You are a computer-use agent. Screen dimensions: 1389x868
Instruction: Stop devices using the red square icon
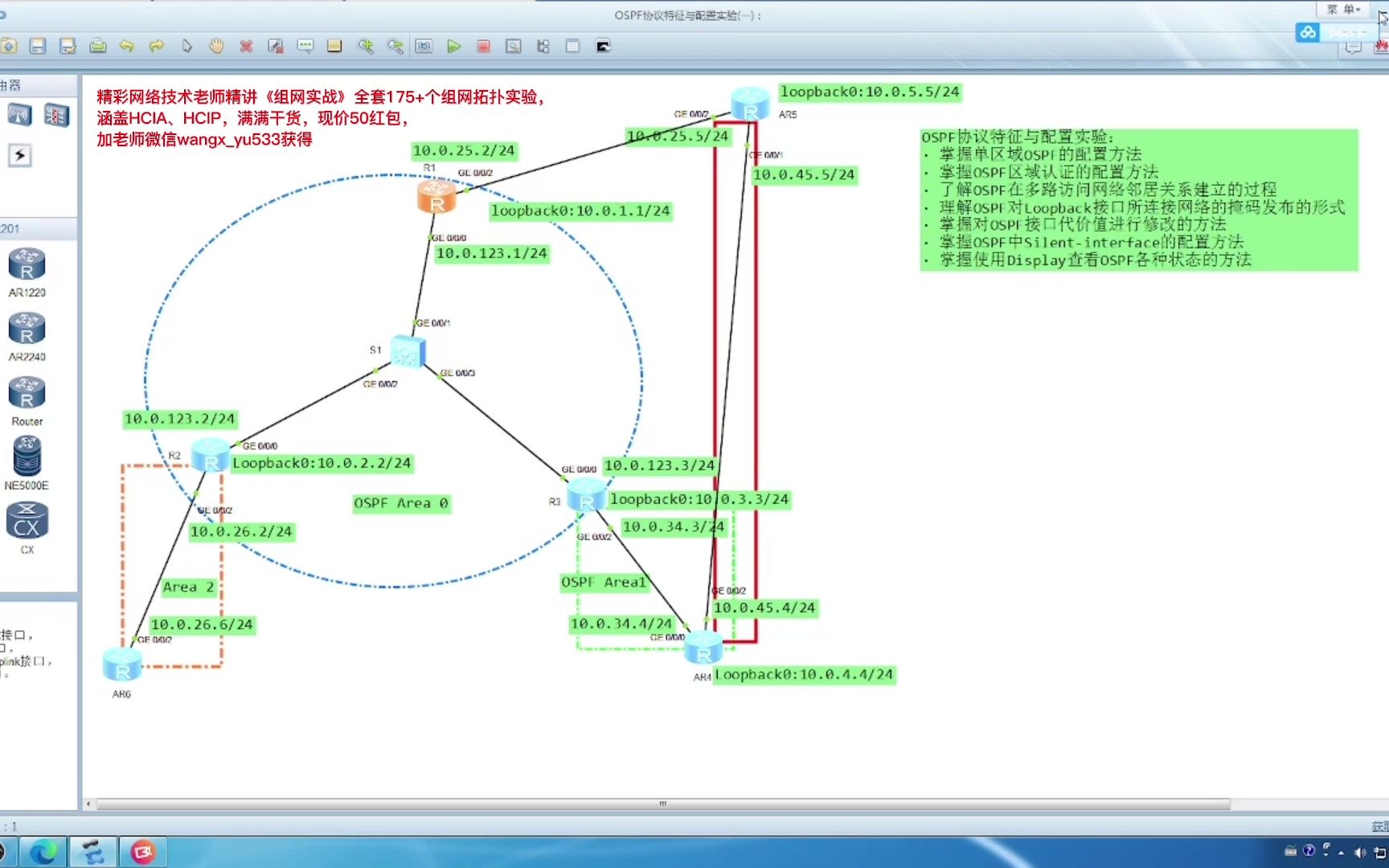(483, 47)
